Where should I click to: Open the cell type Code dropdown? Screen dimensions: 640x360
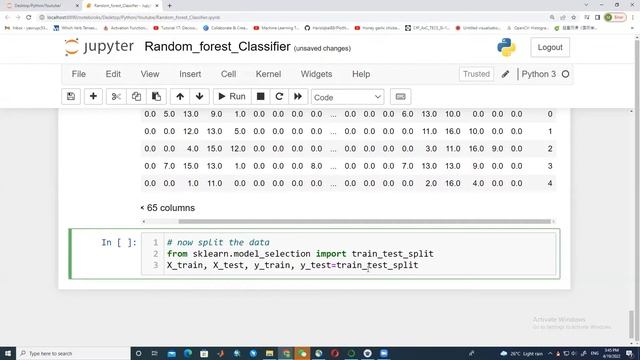(x=347, y=97)
